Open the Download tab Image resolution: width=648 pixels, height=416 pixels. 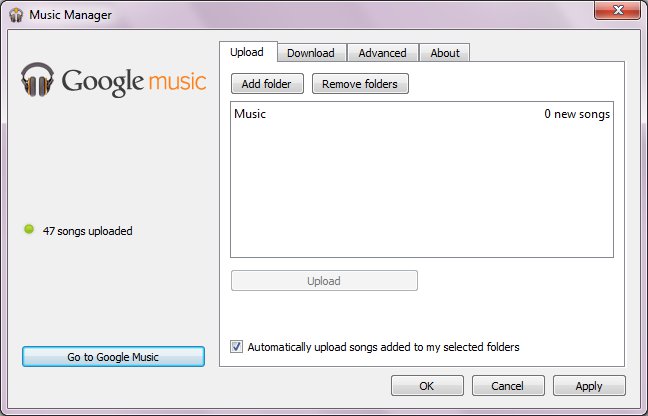[x=311, y=53]
